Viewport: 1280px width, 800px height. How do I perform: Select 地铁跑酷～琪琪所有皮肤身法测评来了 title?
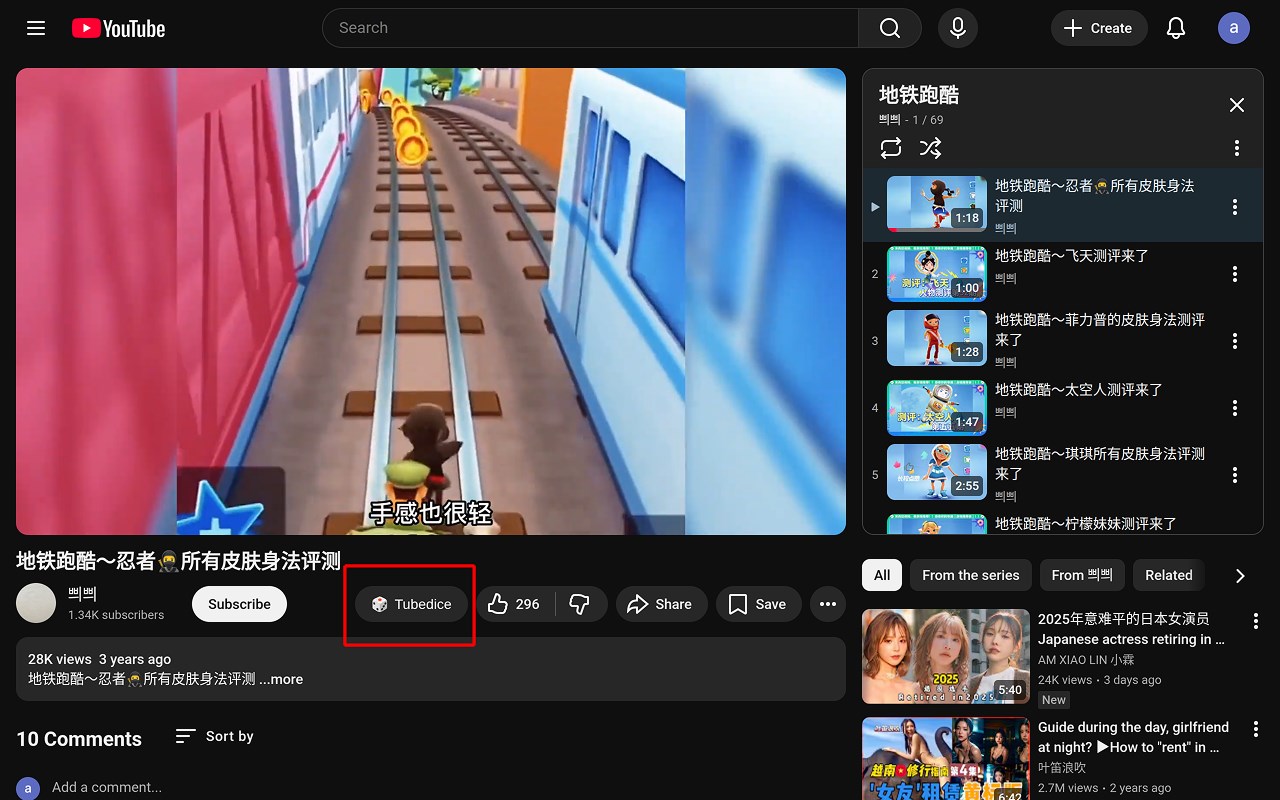pos(1100,464)
